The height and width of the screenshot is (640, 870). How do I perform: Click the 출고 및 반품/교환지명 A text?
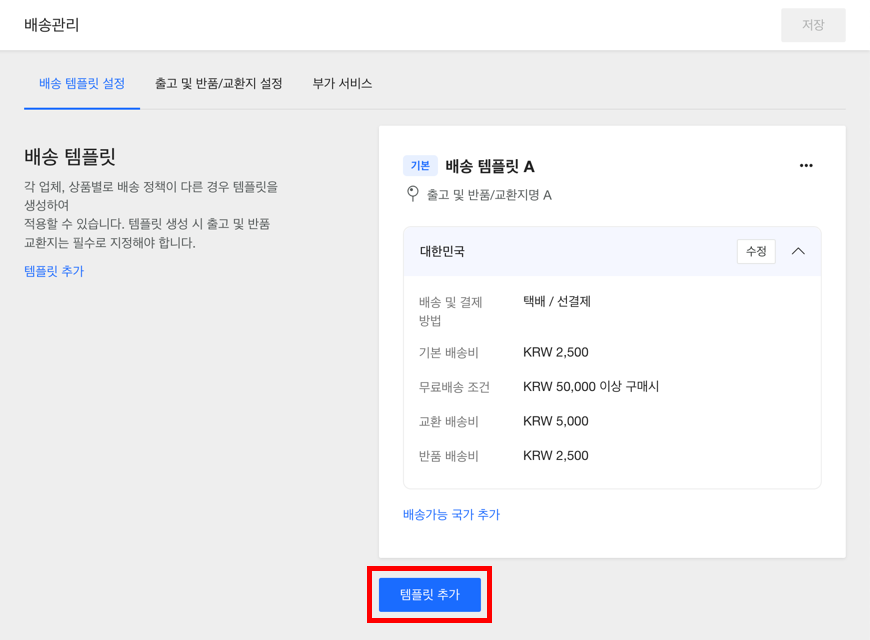point(489,195)
